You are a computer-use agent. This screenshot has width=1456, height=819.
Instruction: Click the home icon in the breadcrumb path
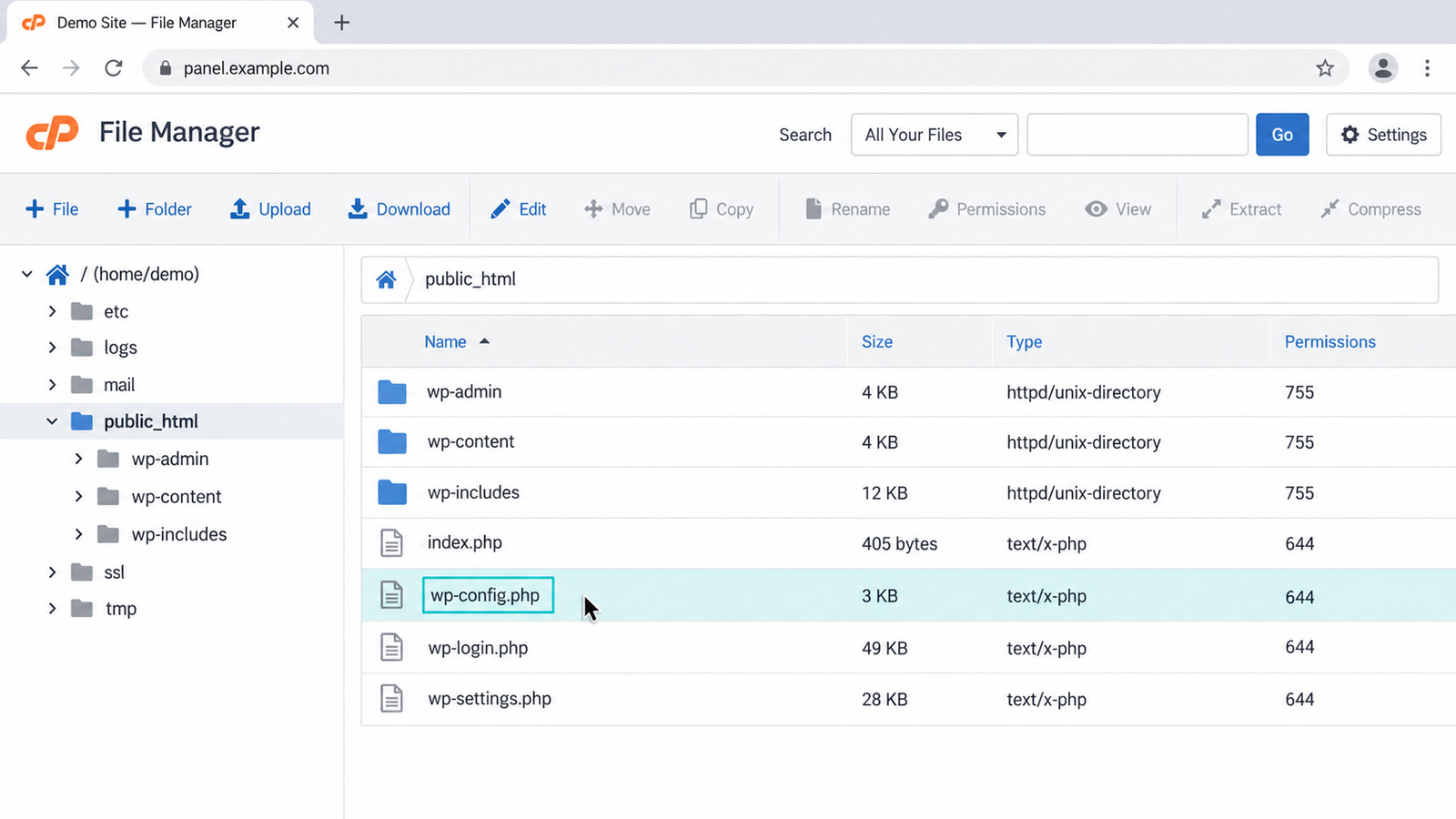(x=386, y=279)
